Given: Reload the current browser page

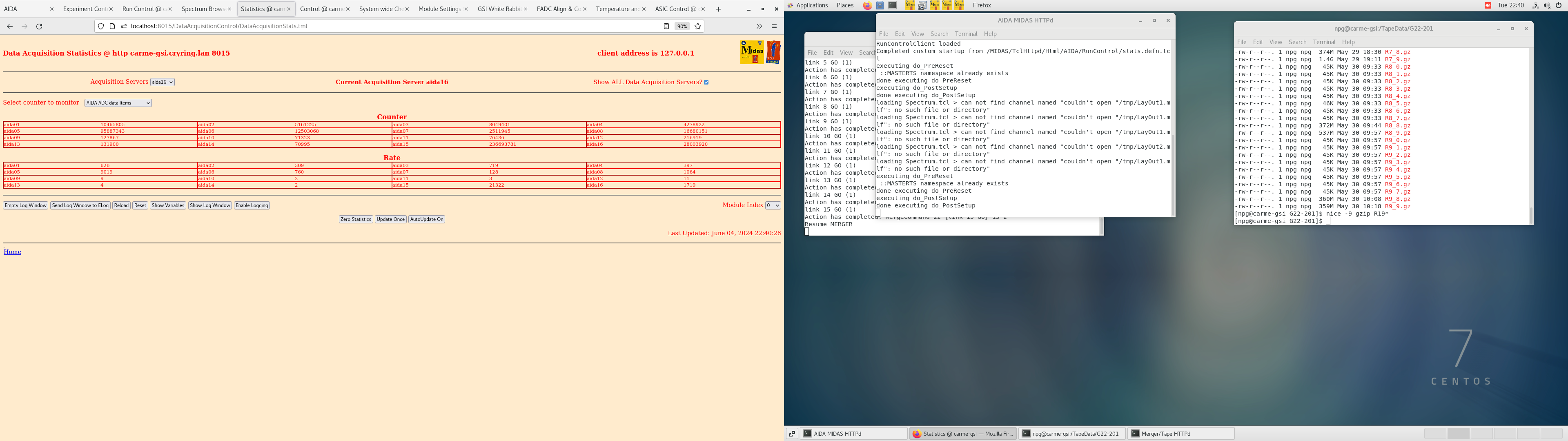Looking at the screenshot, I should click(x=40, y=26).
